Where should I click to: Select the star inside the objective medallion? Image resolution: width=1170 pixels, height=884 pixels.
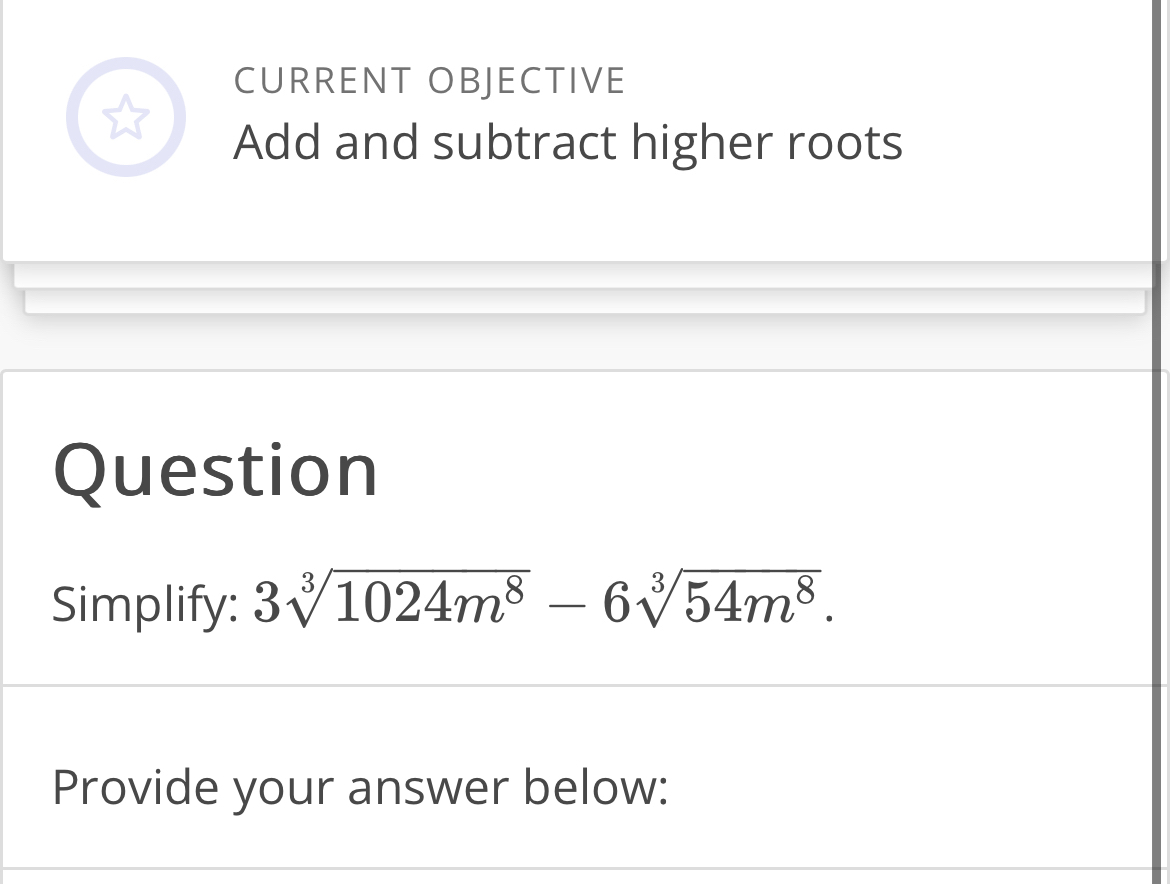coord(125,116)
